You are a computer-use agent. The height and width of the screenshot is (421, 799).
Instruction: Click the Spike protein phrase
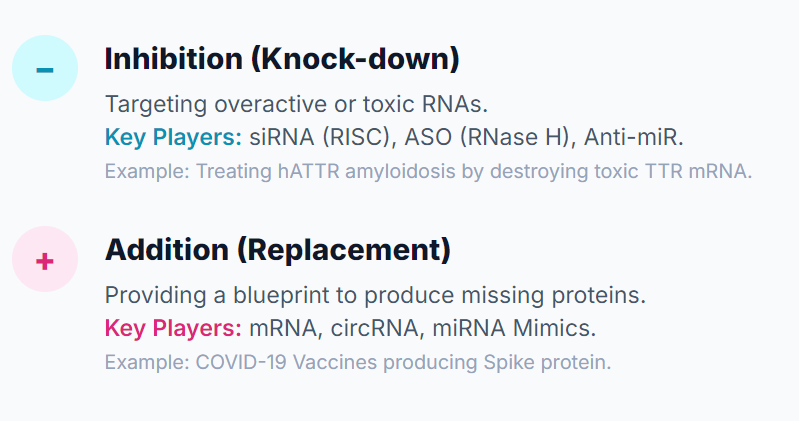[547, 362]
